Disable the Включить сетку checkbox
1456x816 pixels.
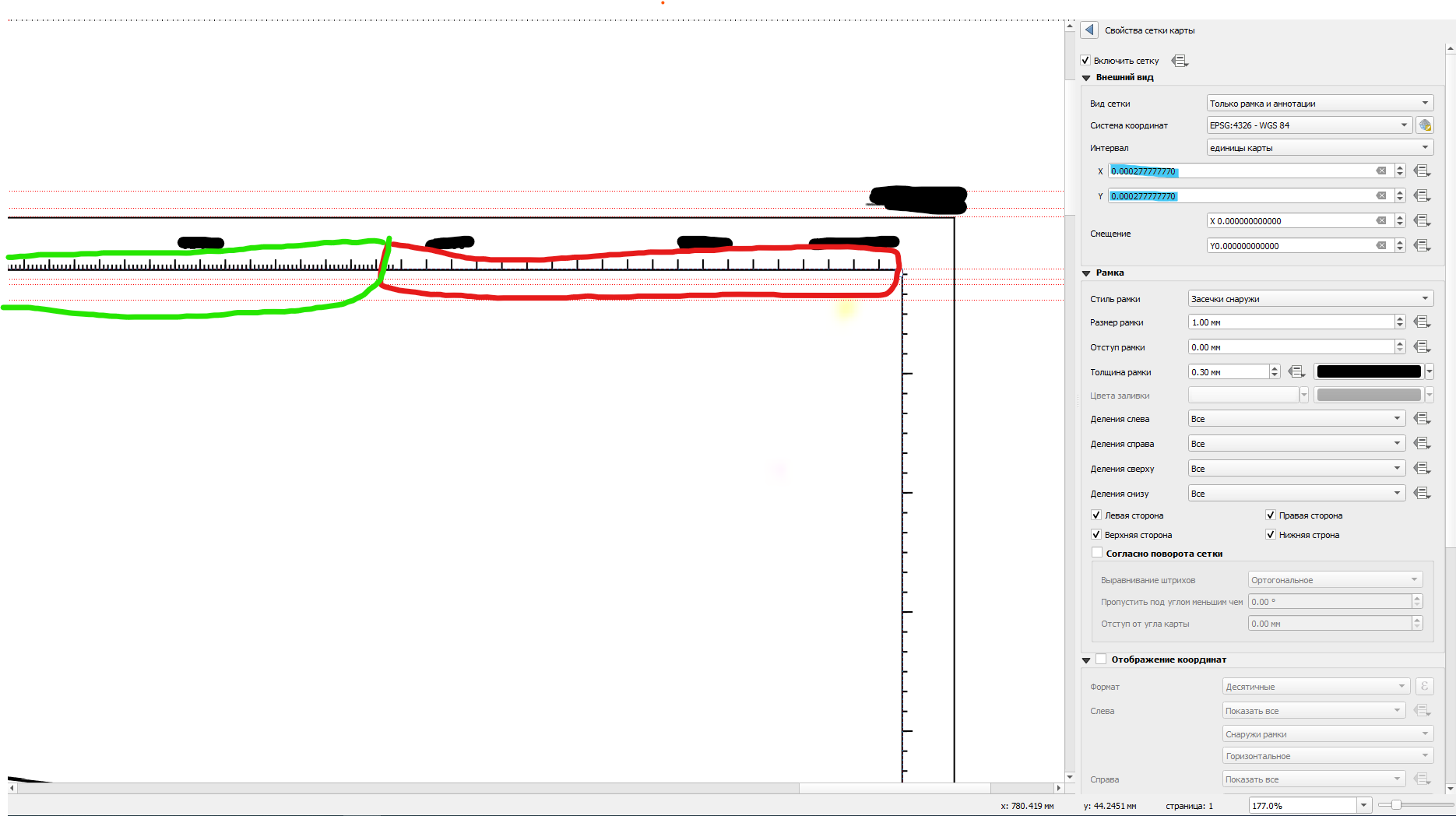pyautogui.click(x=1086, y=60)
